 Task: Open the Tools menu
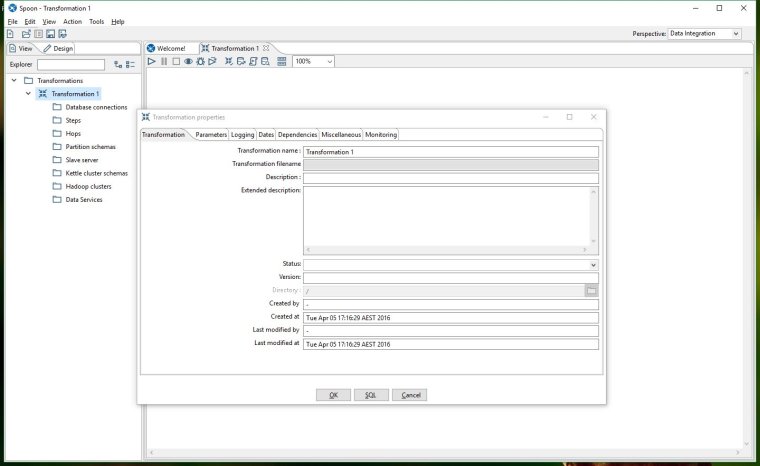96,21
